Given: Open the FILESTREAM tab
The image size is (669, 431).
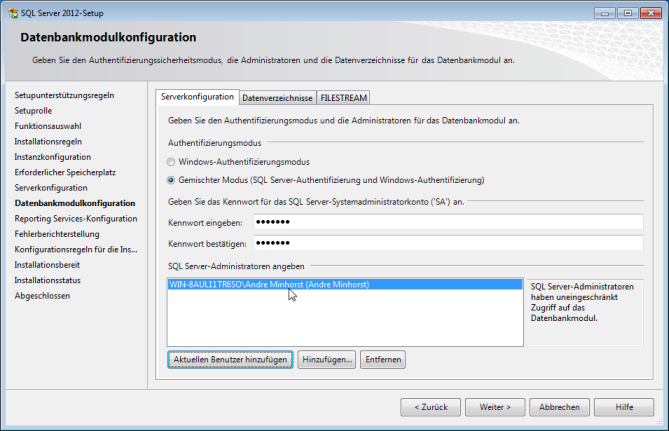Looking at the screenshot, I should [343, 97].
